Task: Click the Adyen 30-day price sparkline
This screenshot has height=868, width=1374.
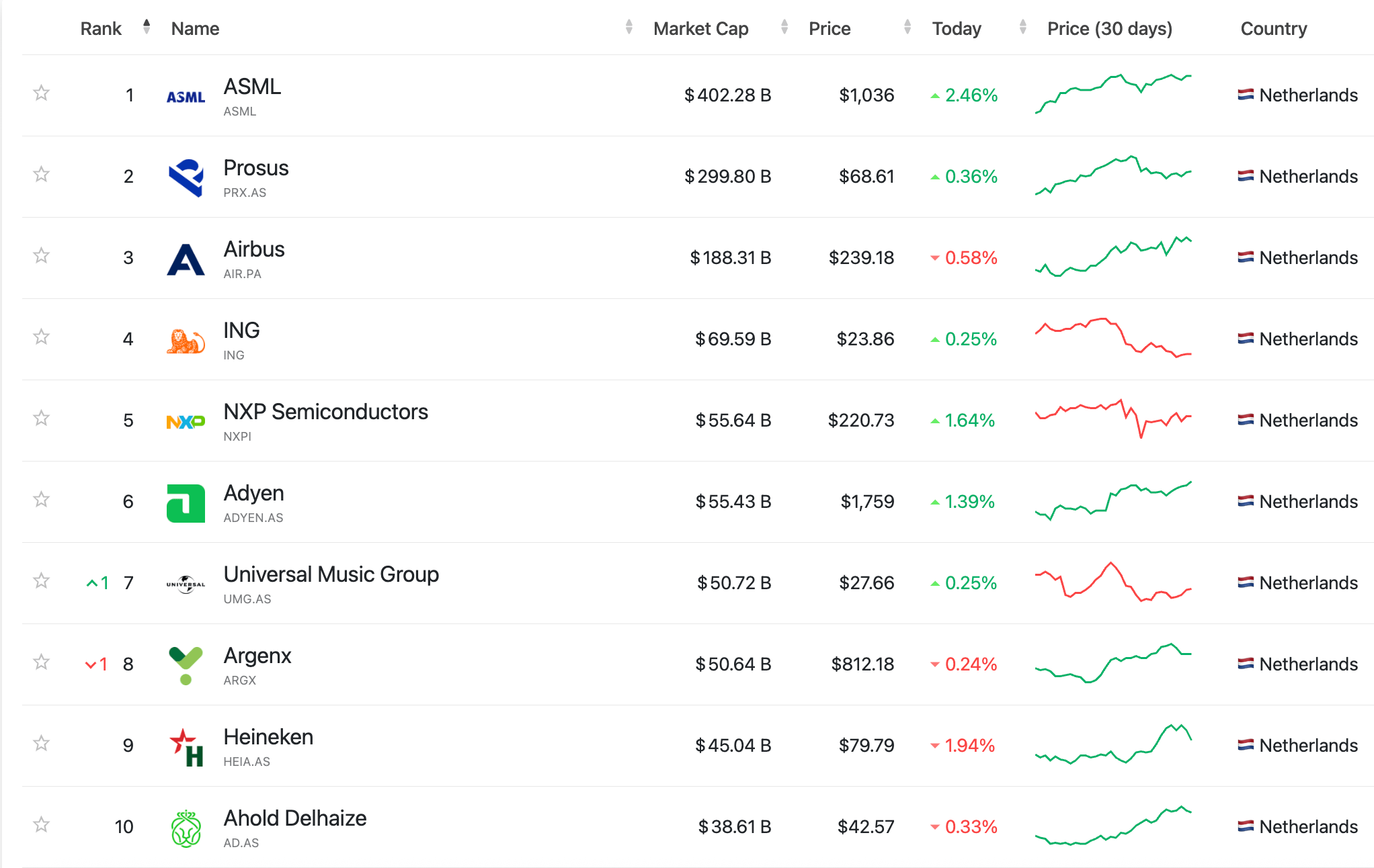Action: [1113, 501]
